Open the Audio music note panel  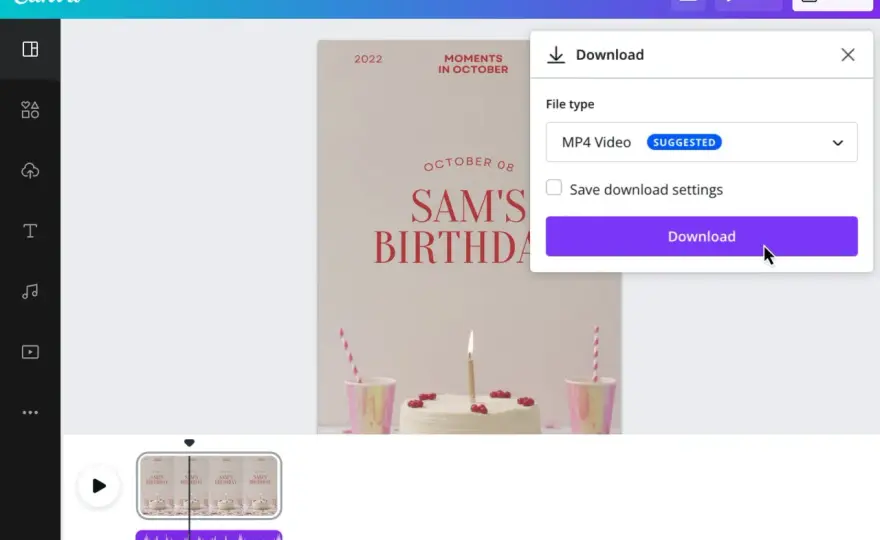30,291
